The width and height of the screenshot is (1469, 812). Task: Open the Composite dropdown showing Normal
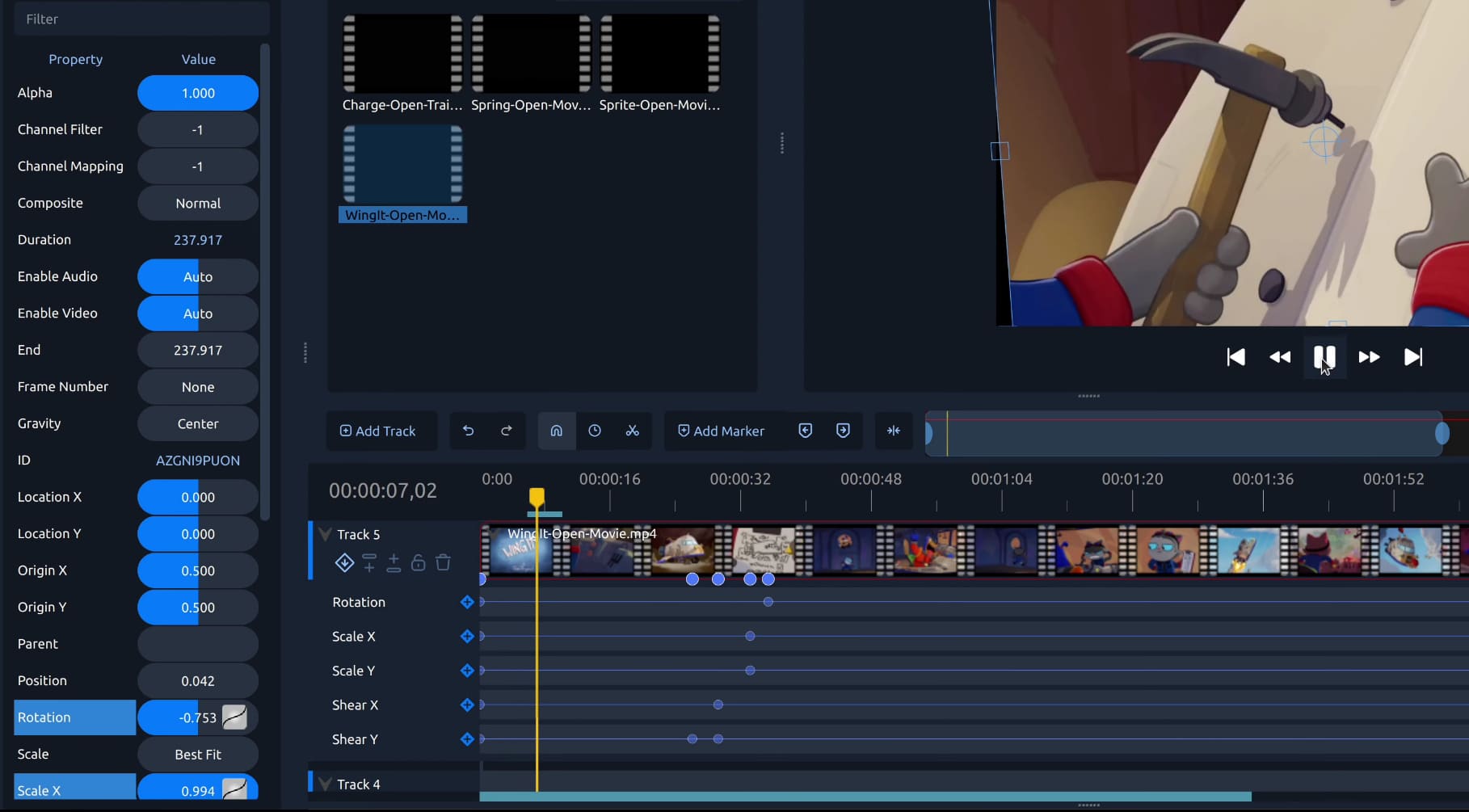[196, 203]
